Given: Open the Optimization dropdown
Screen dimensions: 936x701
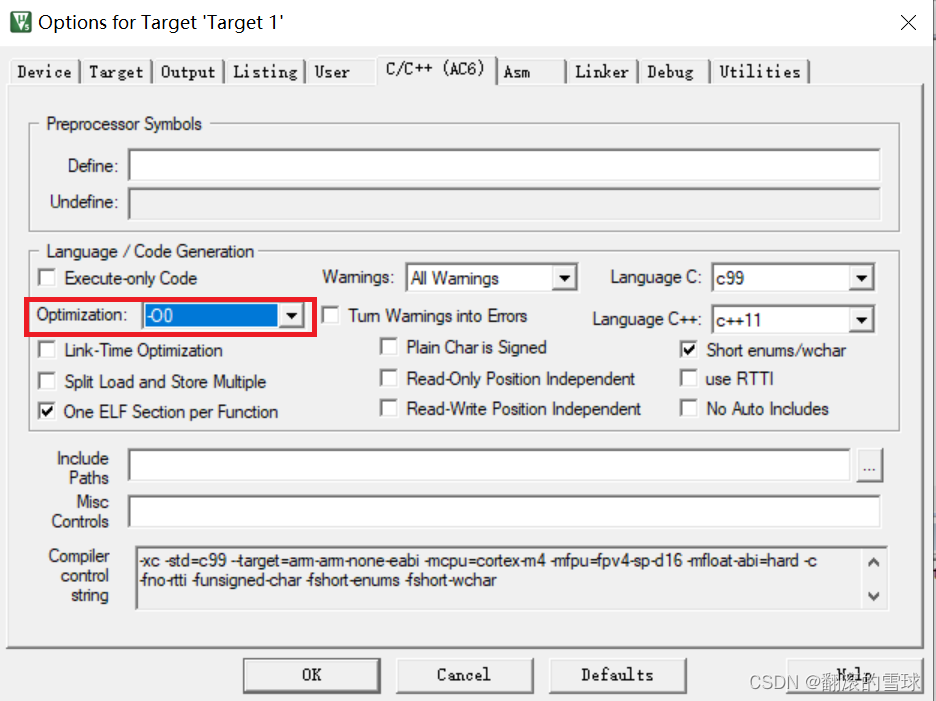Looking at the screenshot, I should point(290,315).
